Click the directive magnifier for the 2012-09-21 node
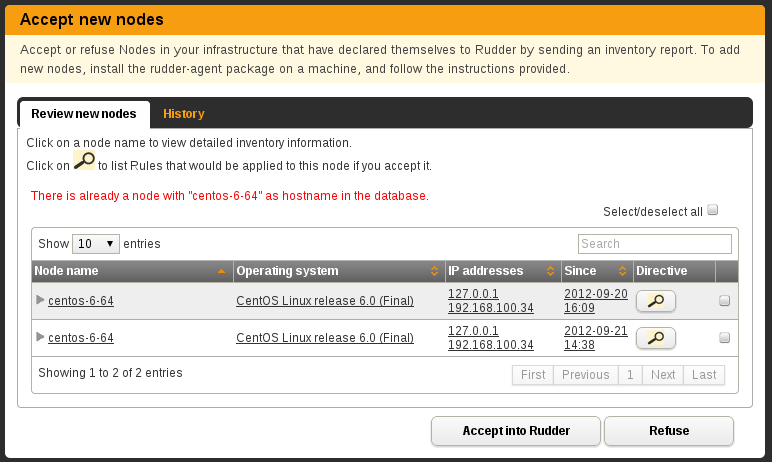Screen dimensions: 772x462 pyautogui.click(x=655, y=338)
